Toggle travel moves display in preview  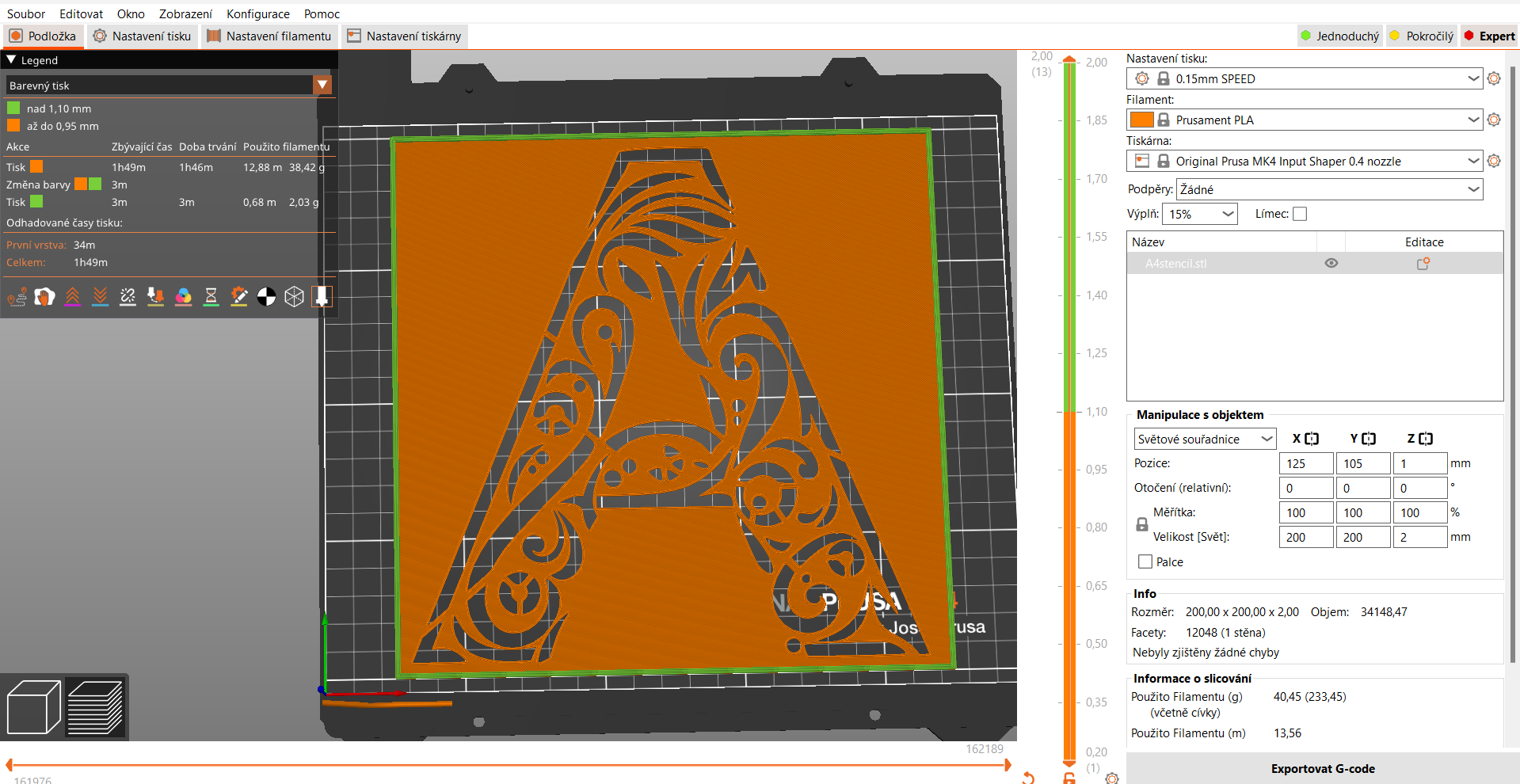click(17, 296)
